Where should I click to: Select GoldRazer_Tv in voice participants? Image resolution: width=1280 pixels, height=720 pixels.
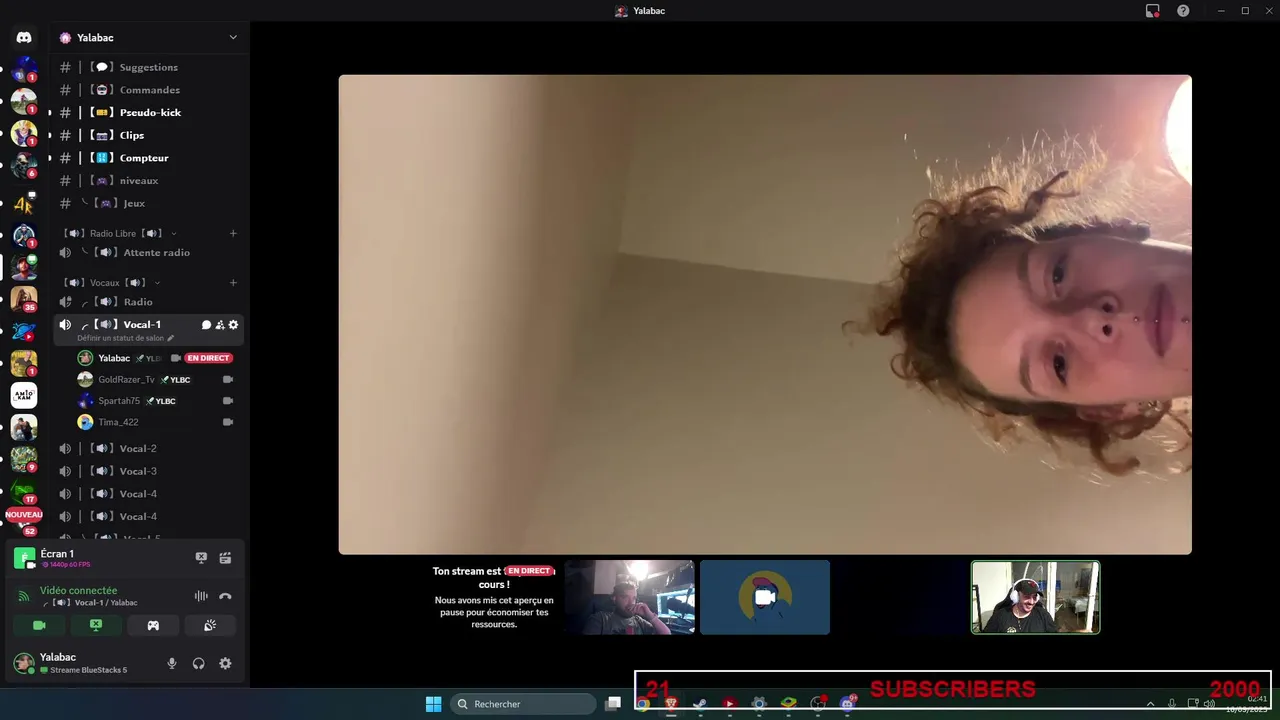155,380
